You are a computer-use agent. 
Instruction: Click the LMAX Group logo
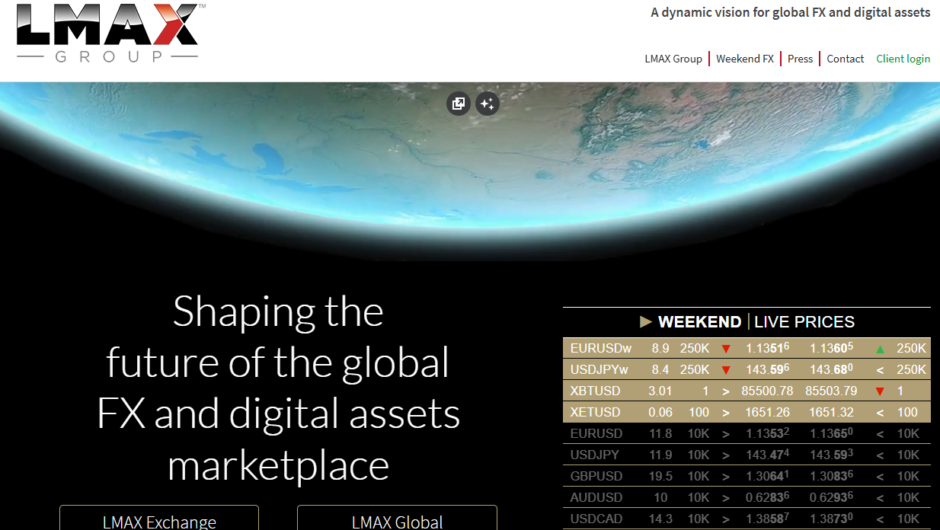110,34
